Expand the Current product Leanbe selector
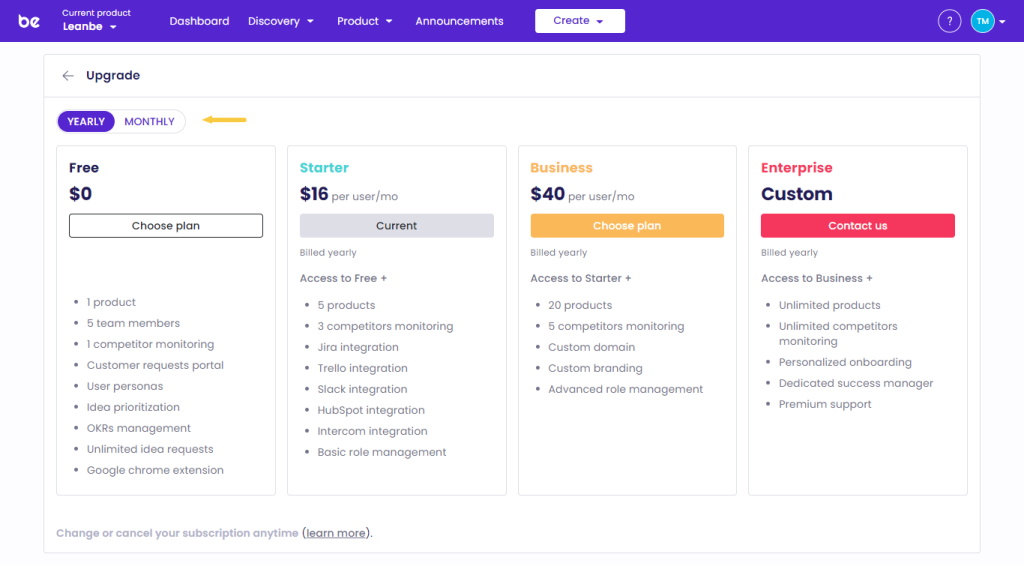The height and width of the screenshot is (566, 1024). pyautogui.click(x=90, y=27)
